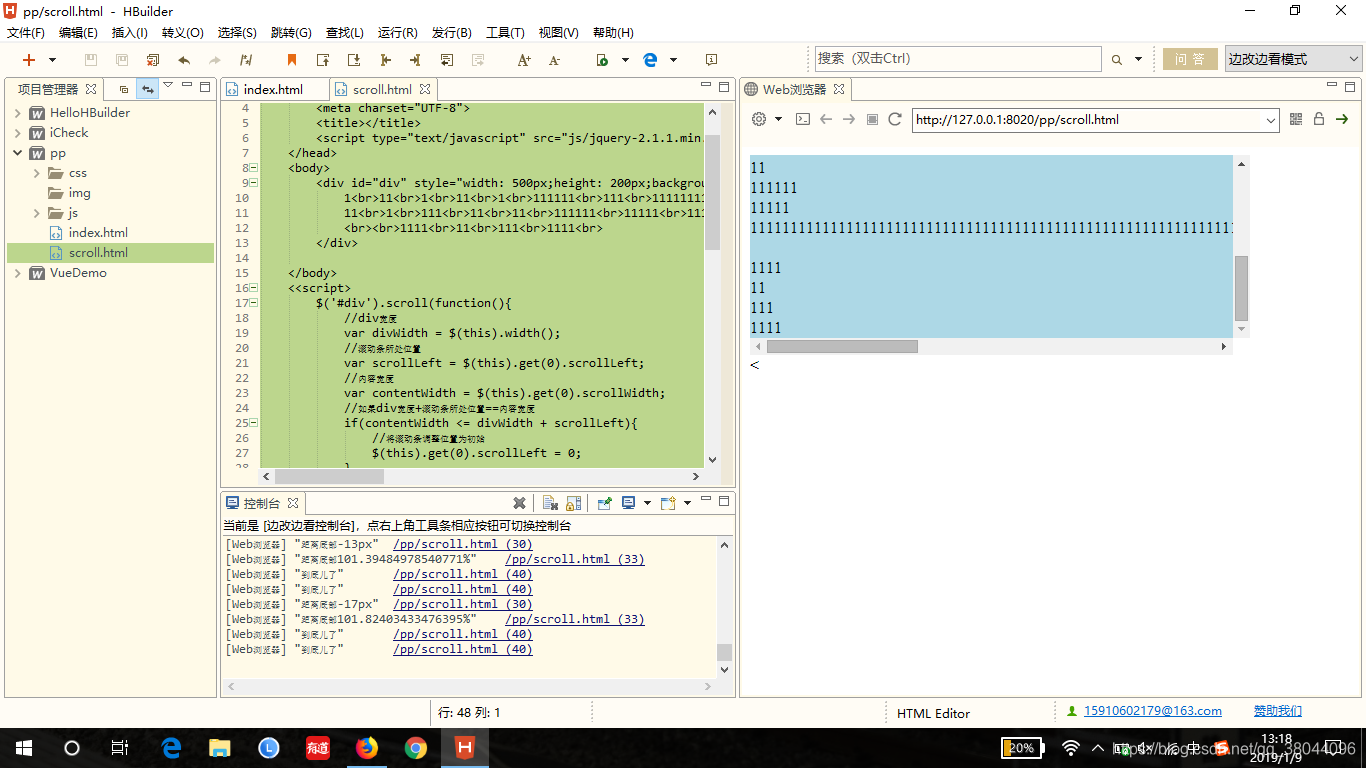
Task: Open the 运行(R) menu
Action: (x=397, y=33)
